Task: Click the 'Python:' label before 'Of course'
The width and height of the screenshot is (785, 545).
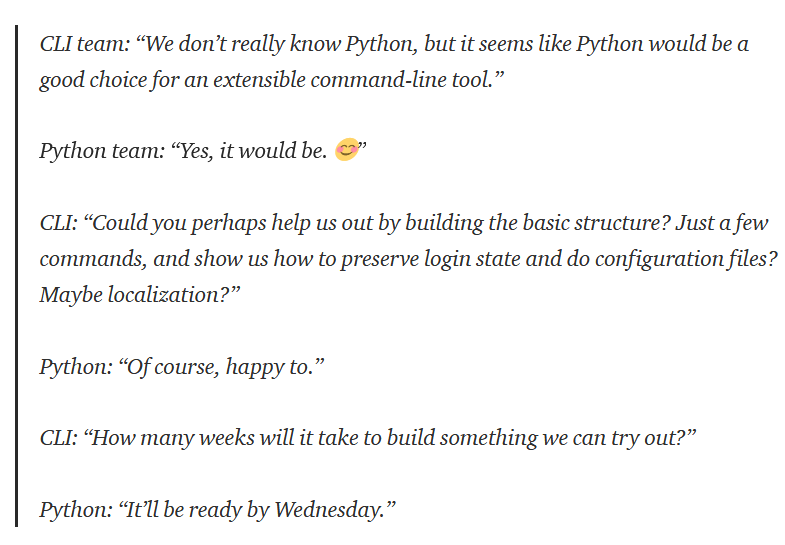Action: pos(76,367)
